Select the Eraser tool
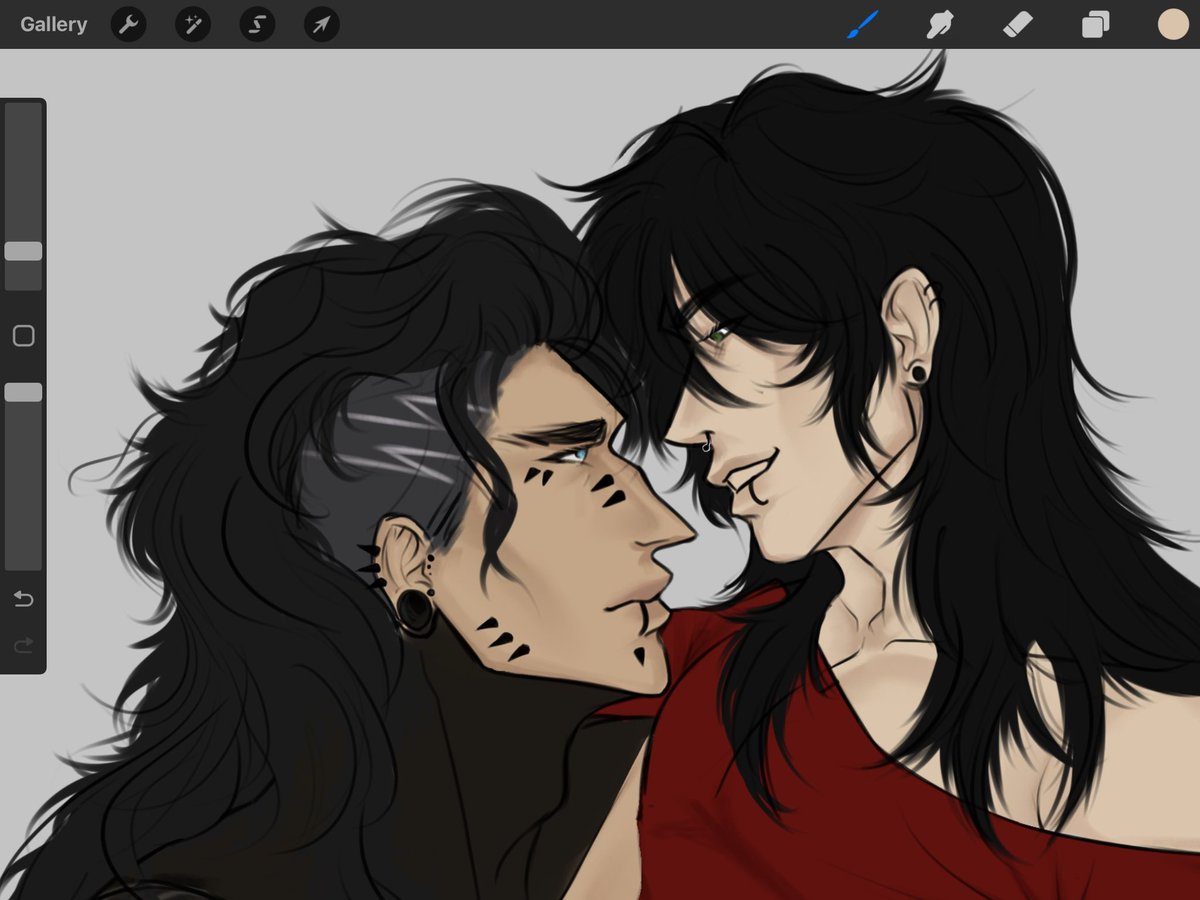This screenshot has height=900, width=1200. pos(1018,24)
